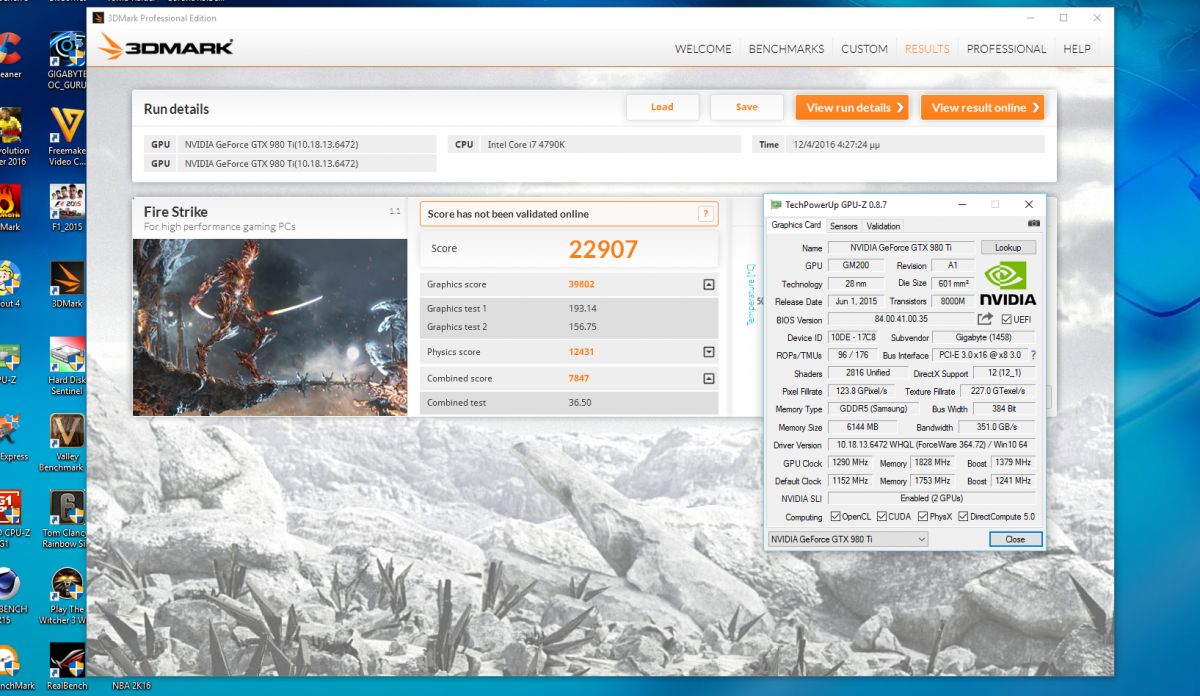Launch the Freemake Video Converter desktop shortcut
The height and width of the screenshot is (696, 1200).
click(66, 138)
